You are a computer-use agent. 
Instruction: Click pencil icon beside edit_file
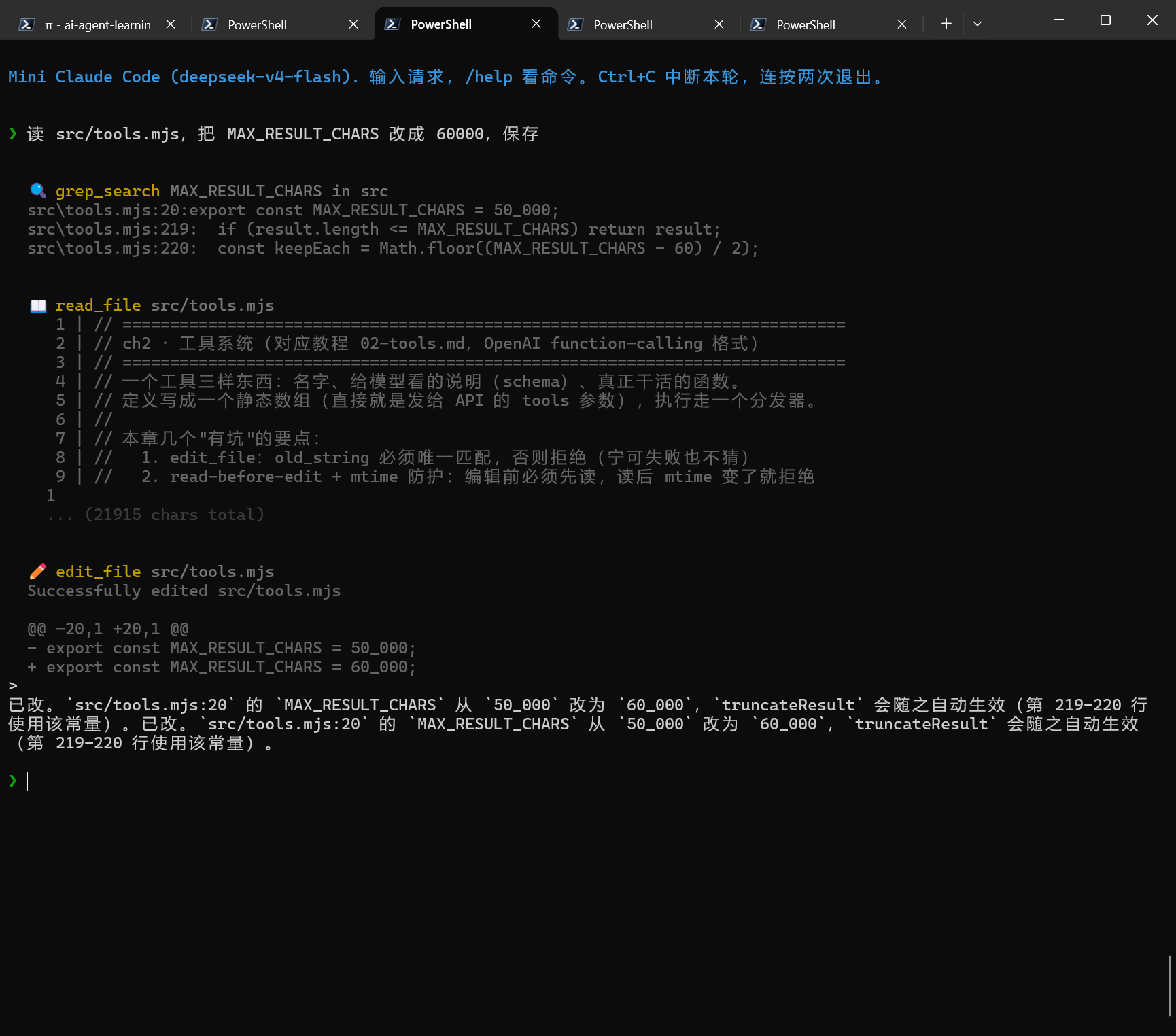point(38,571)
